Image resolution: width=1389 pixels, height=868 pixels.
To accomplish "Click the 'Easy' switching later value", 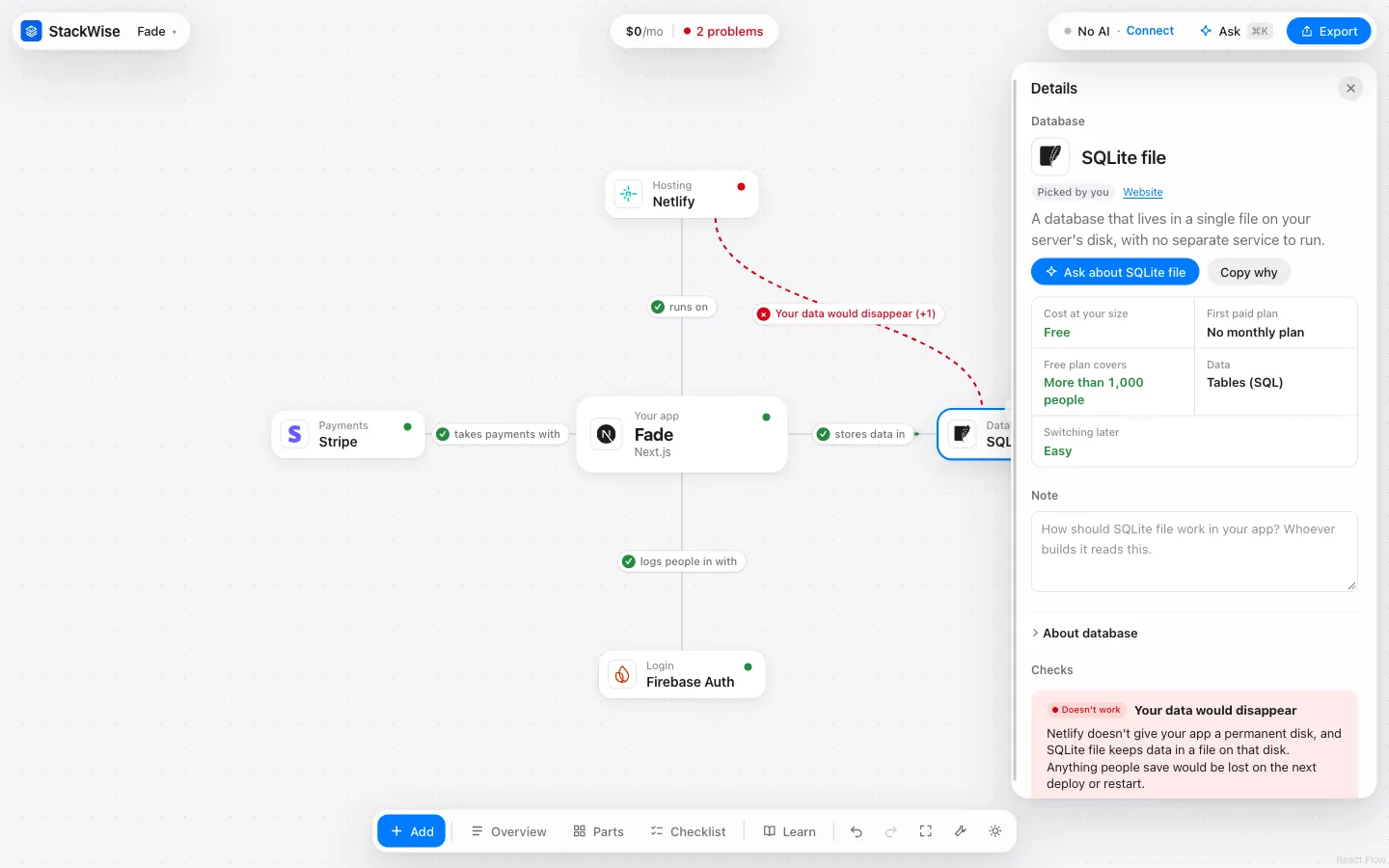I will click(x=1057, y=451).
